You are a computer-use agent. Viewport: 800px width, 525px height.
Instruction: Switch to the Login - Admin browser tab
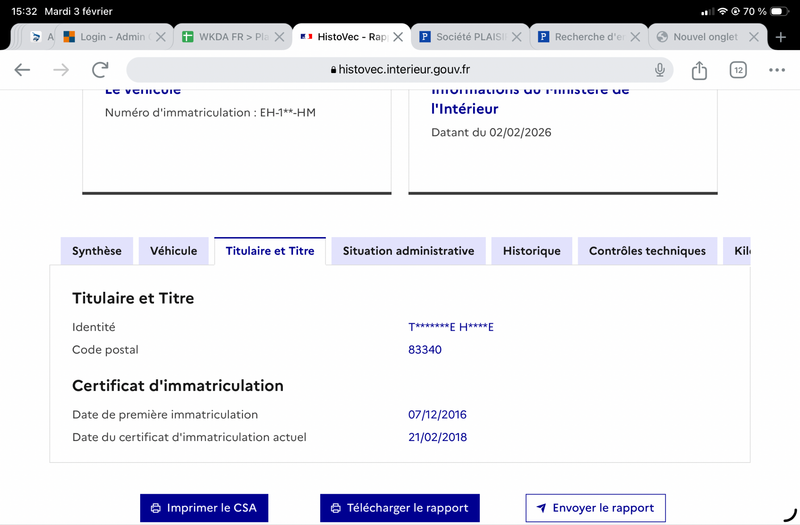click(x=105, y=37)
